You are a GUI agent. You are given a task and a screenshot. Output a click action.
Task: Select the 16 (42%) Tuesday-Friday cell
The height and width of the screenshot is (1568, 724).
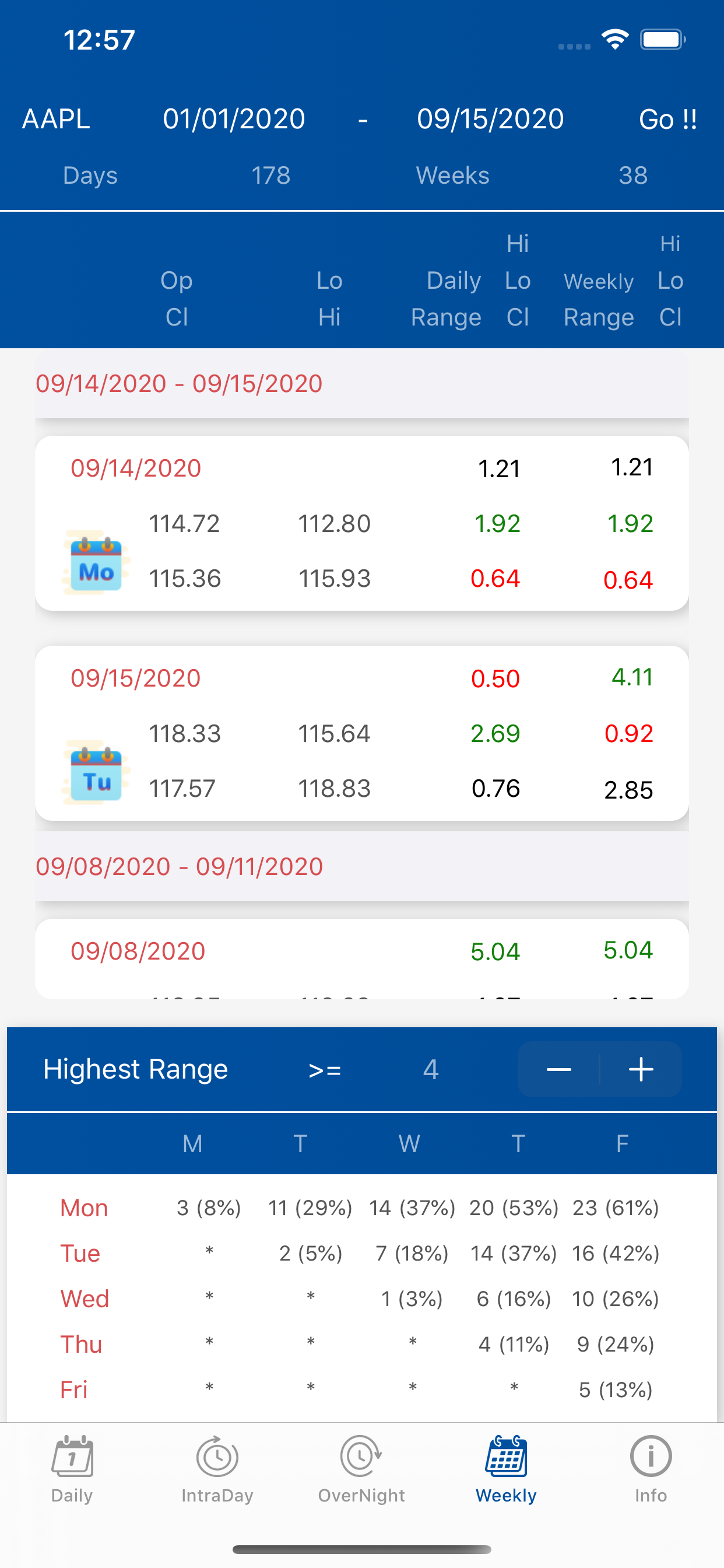click(616, 1254)
